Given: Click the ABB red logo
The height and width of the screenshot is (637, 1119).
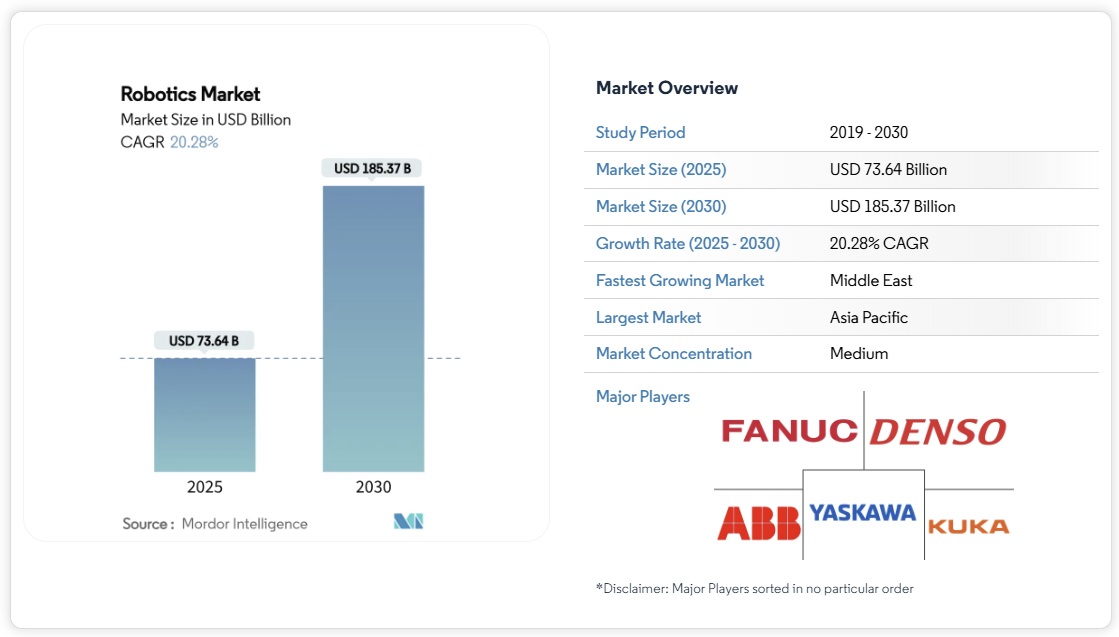Looking at the screenshot, I should [x=759, y=523].
